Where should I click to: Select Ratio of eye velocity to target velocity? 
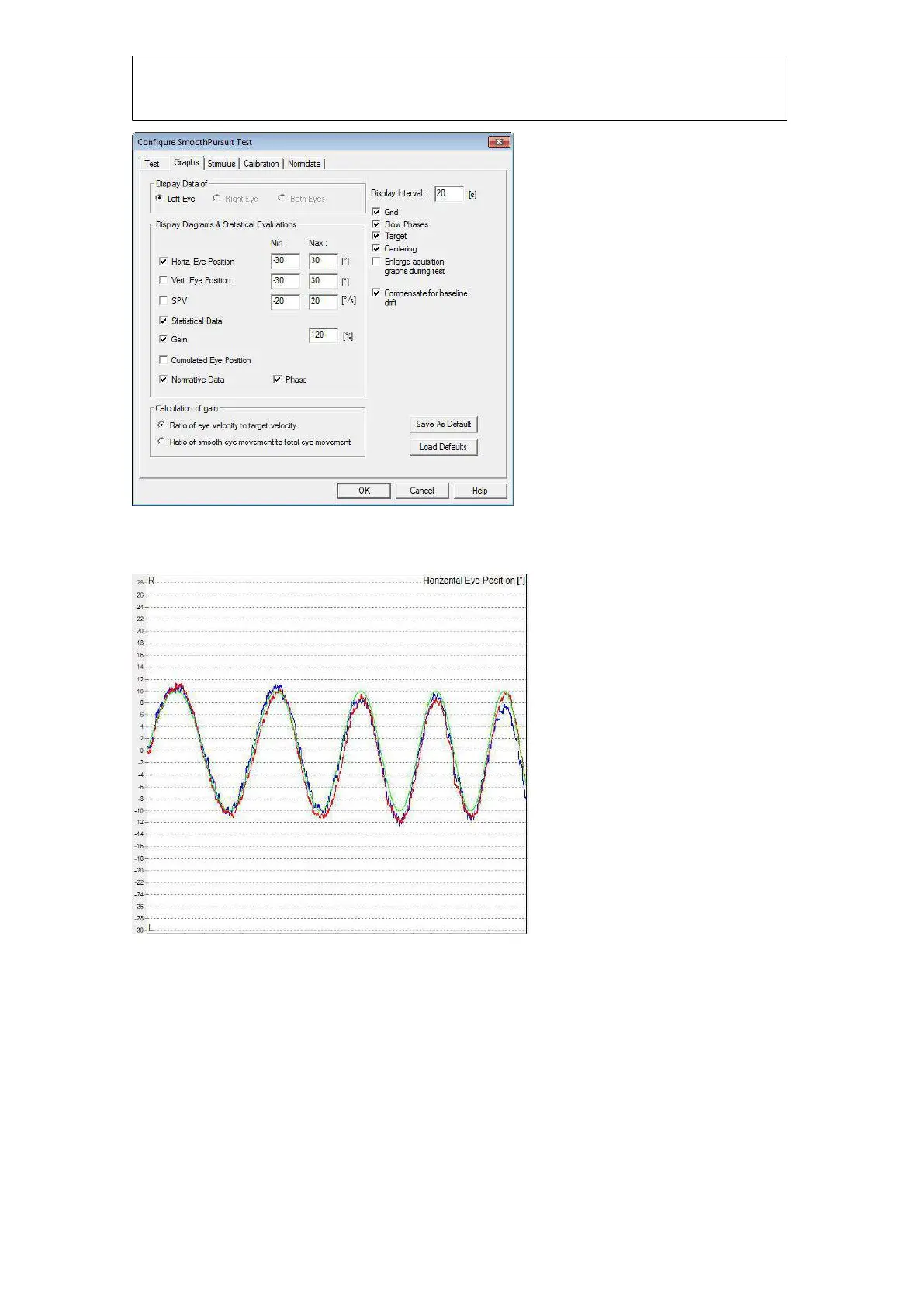[161, 425]
